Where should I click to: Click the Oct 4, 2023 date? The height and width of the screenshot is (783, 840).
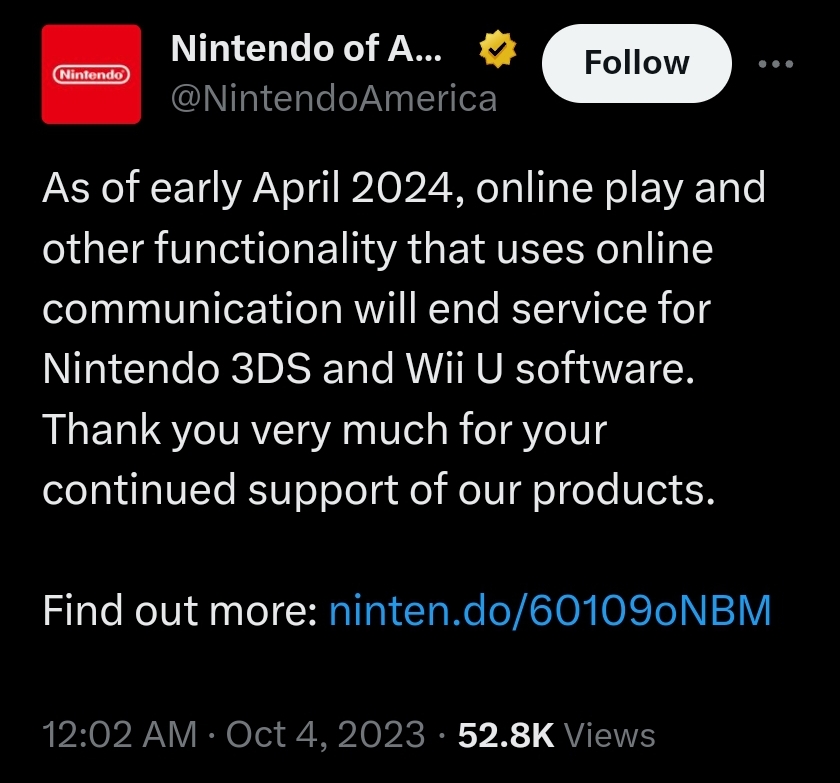coord(326,734)
